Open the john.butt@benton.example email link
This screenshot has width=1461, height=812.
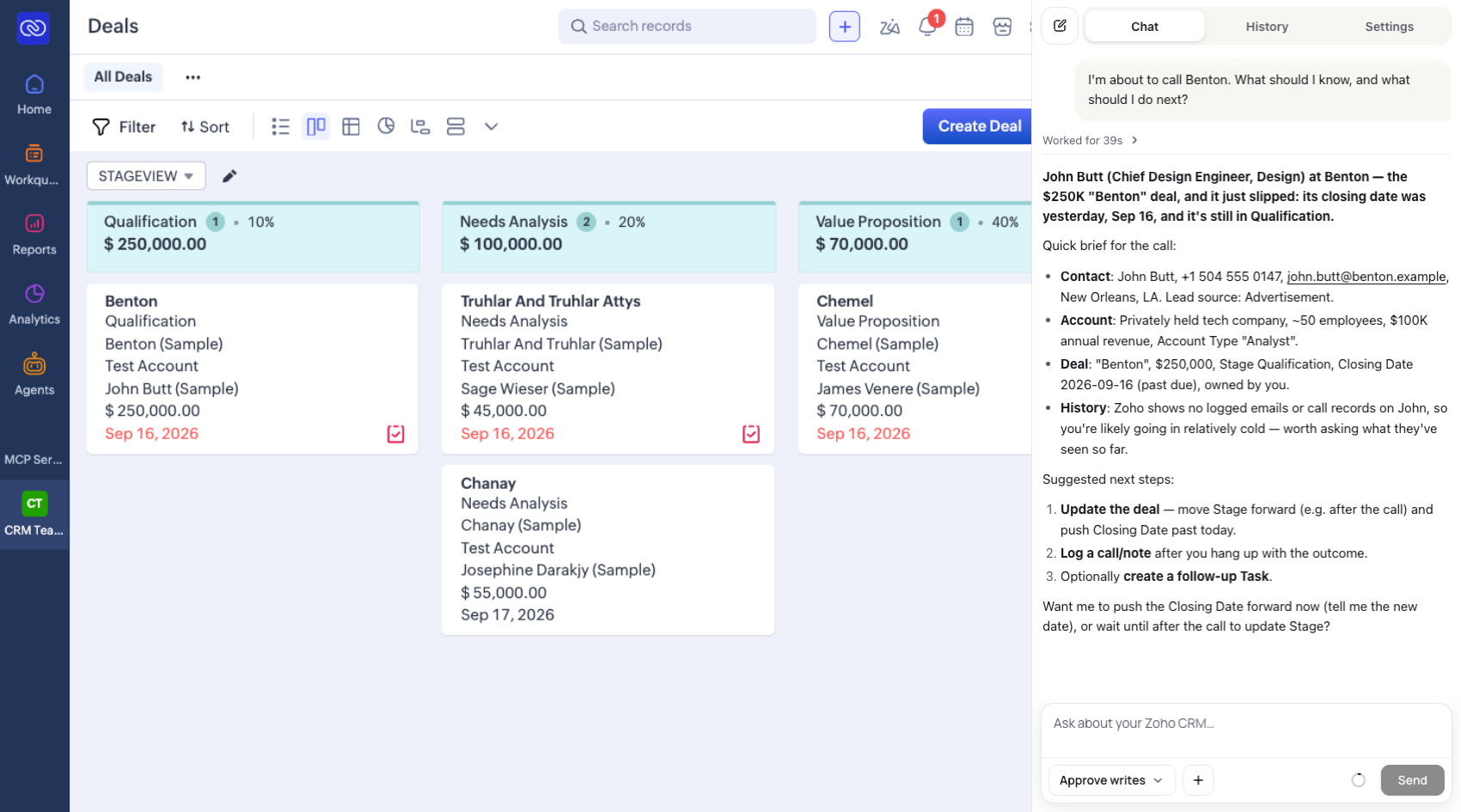pyautogui.click(x=1366, y=277)
